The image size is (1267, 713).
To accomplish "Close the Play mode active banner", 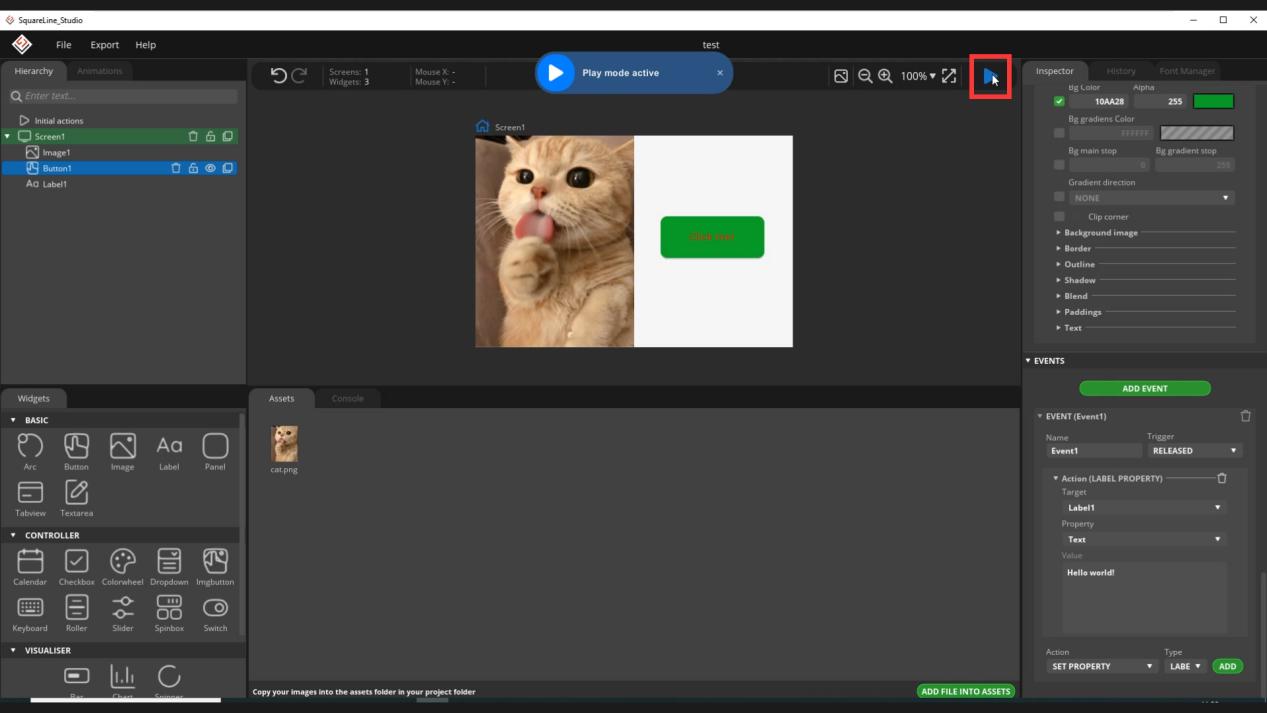I will click(719, 73).
